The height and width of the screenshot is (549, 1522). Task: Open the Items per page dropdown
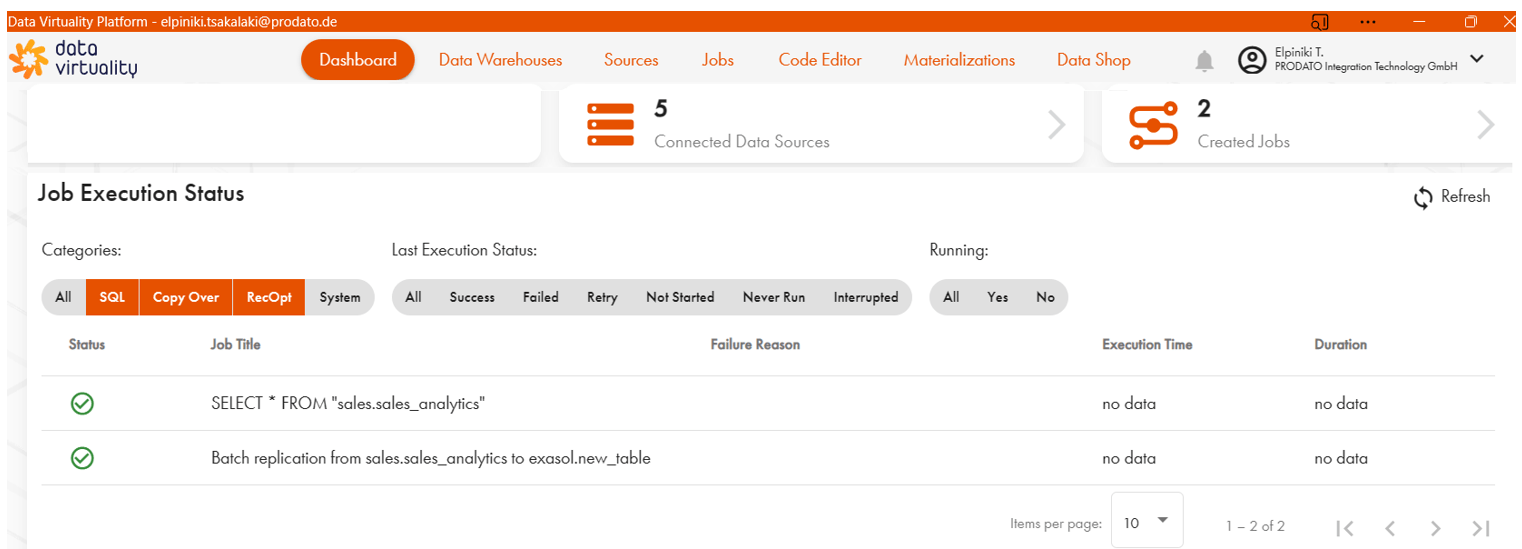coord(1146,521)
